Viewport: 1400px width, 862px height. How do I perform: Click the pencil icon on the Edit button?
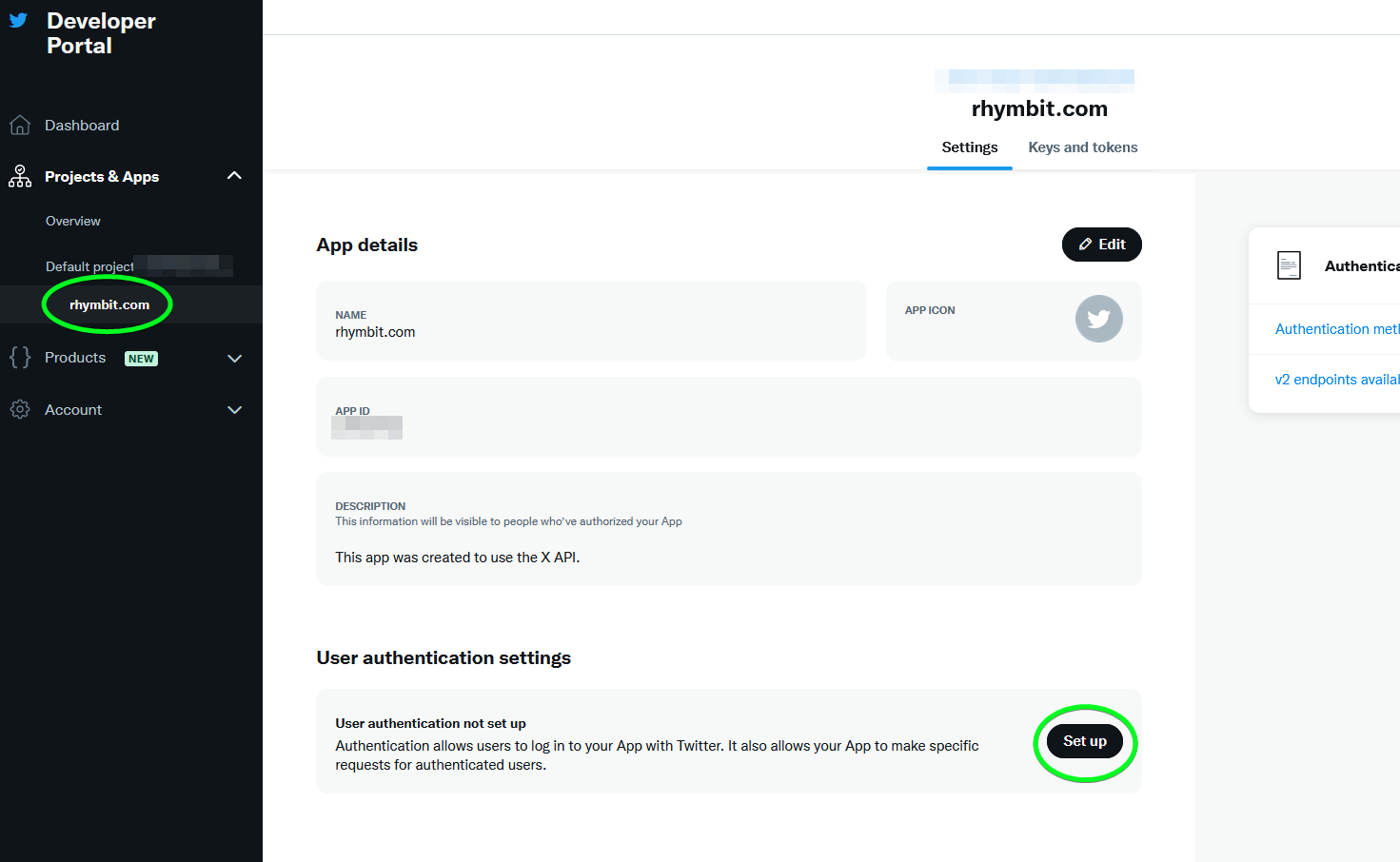click(x=1086, y=244)
